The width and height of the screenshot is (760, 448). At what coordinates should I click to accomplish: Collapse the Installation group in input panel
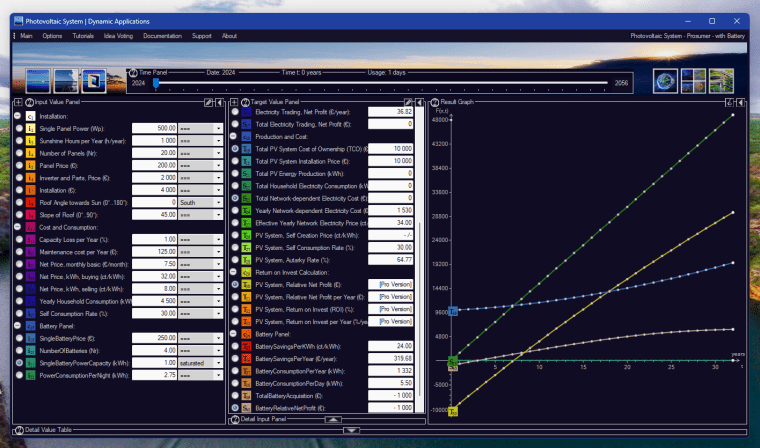click(17, 116)
